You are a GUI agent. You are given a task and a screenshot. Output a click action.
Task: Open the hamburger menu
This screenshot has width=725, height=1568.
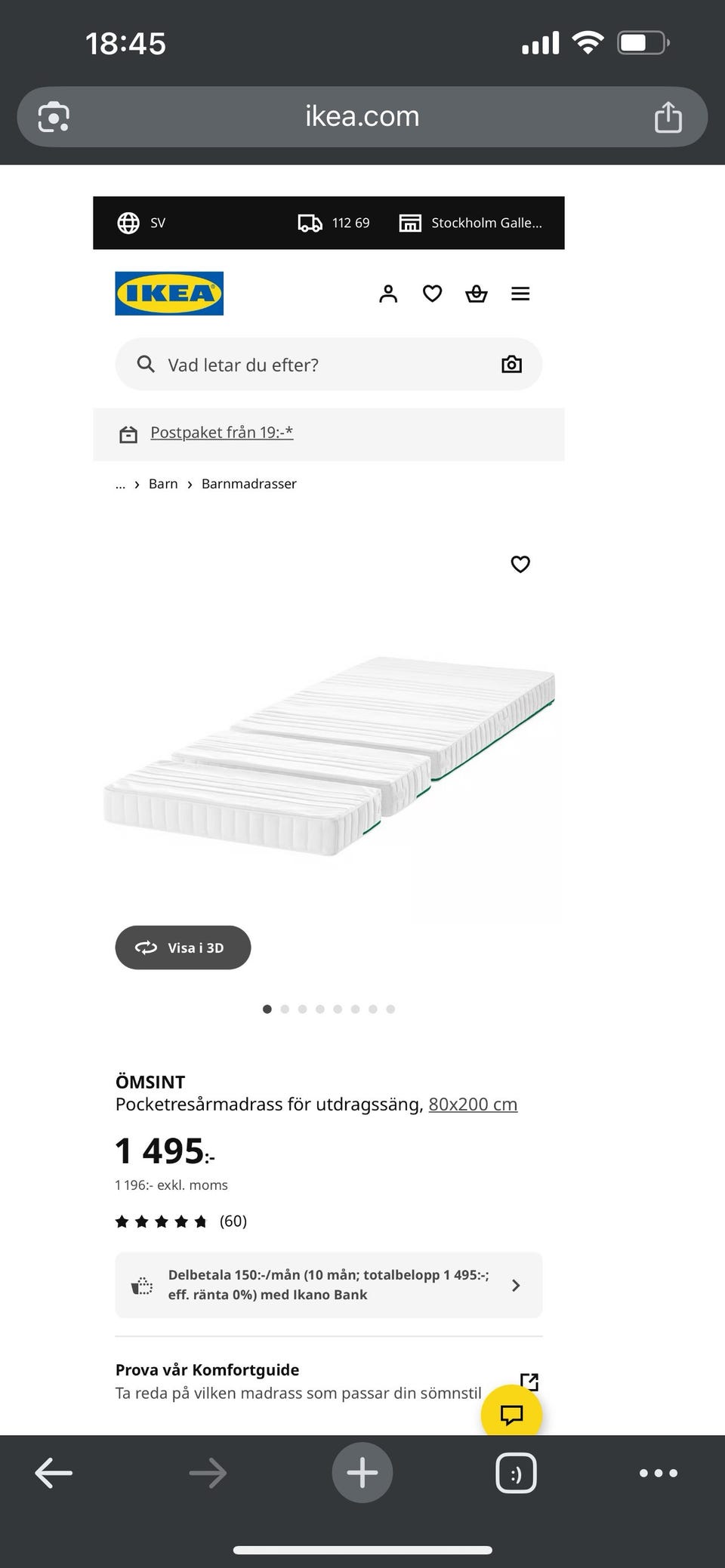520,294
